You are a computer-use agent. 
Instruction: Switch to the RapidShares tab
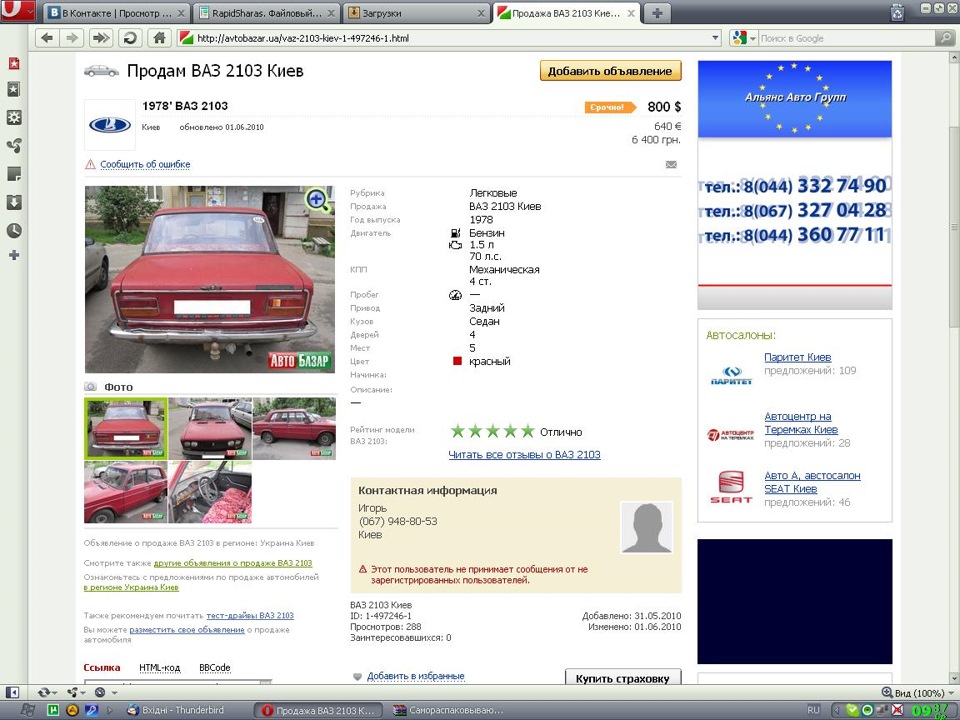tap(266, 13)
